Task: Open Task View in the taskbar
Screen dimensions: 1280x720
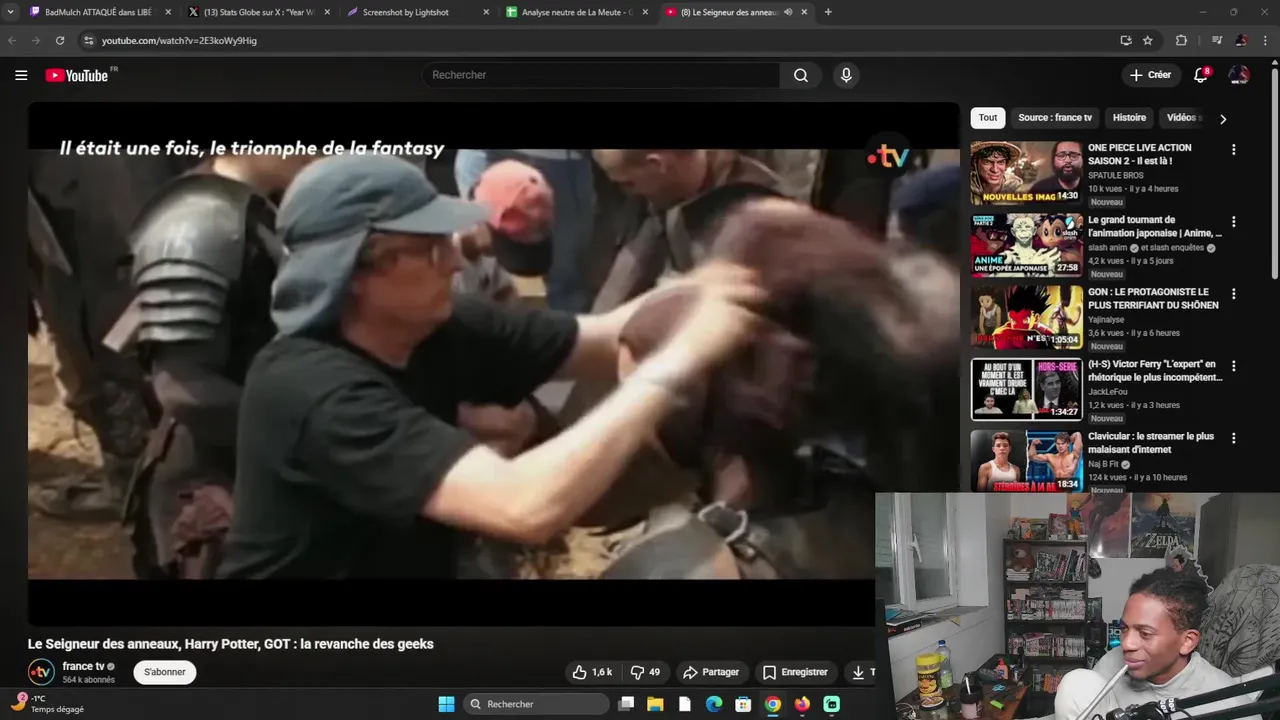Action: 626,704
